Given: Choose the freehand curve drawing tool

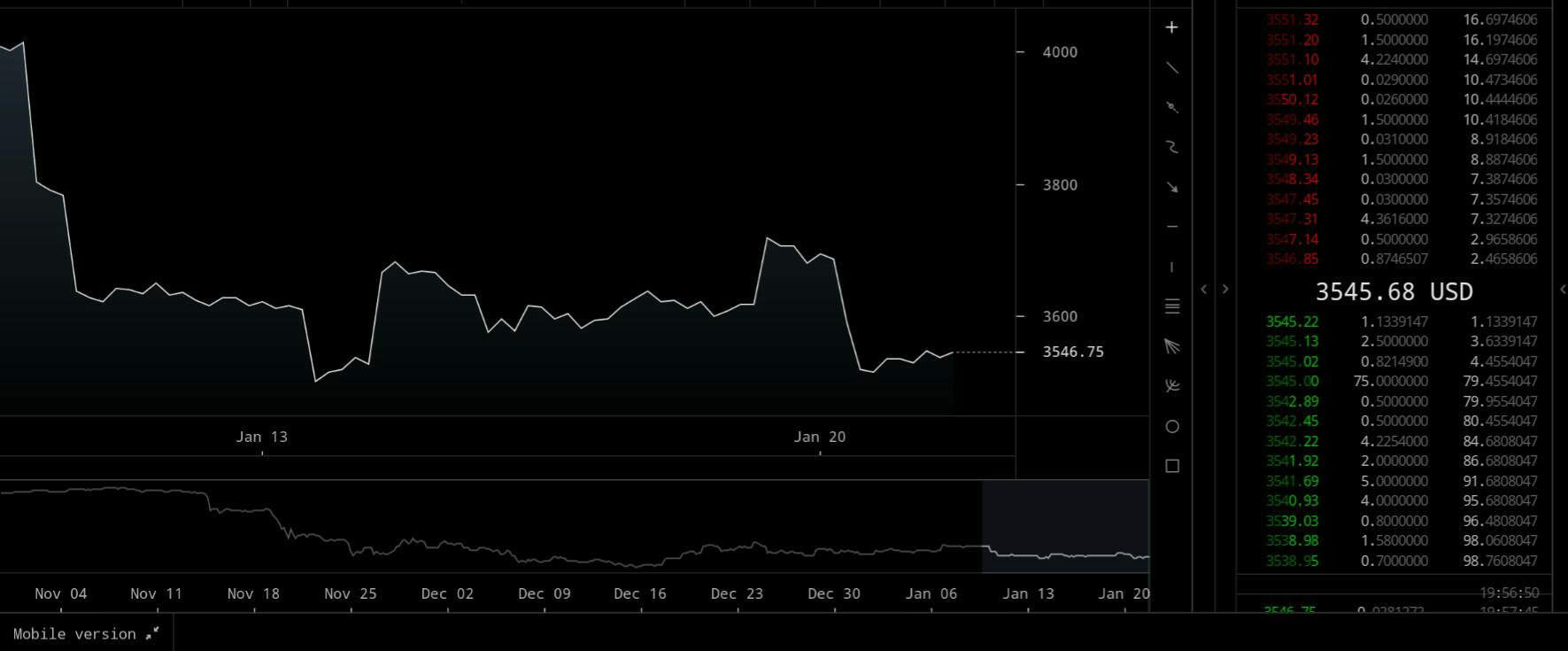Looking at the screenshot, I should point(1171,147).
